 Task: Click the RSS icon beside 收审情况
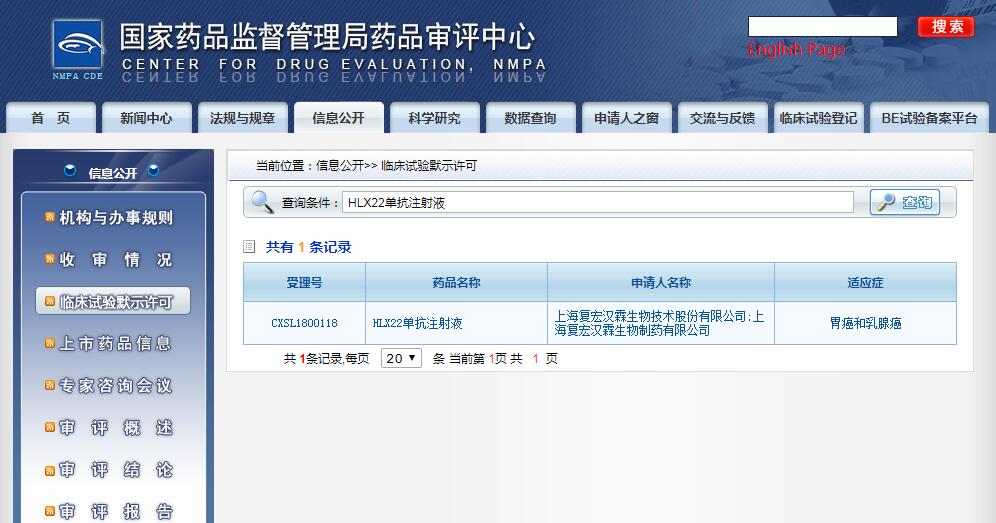tap(50, 260)
